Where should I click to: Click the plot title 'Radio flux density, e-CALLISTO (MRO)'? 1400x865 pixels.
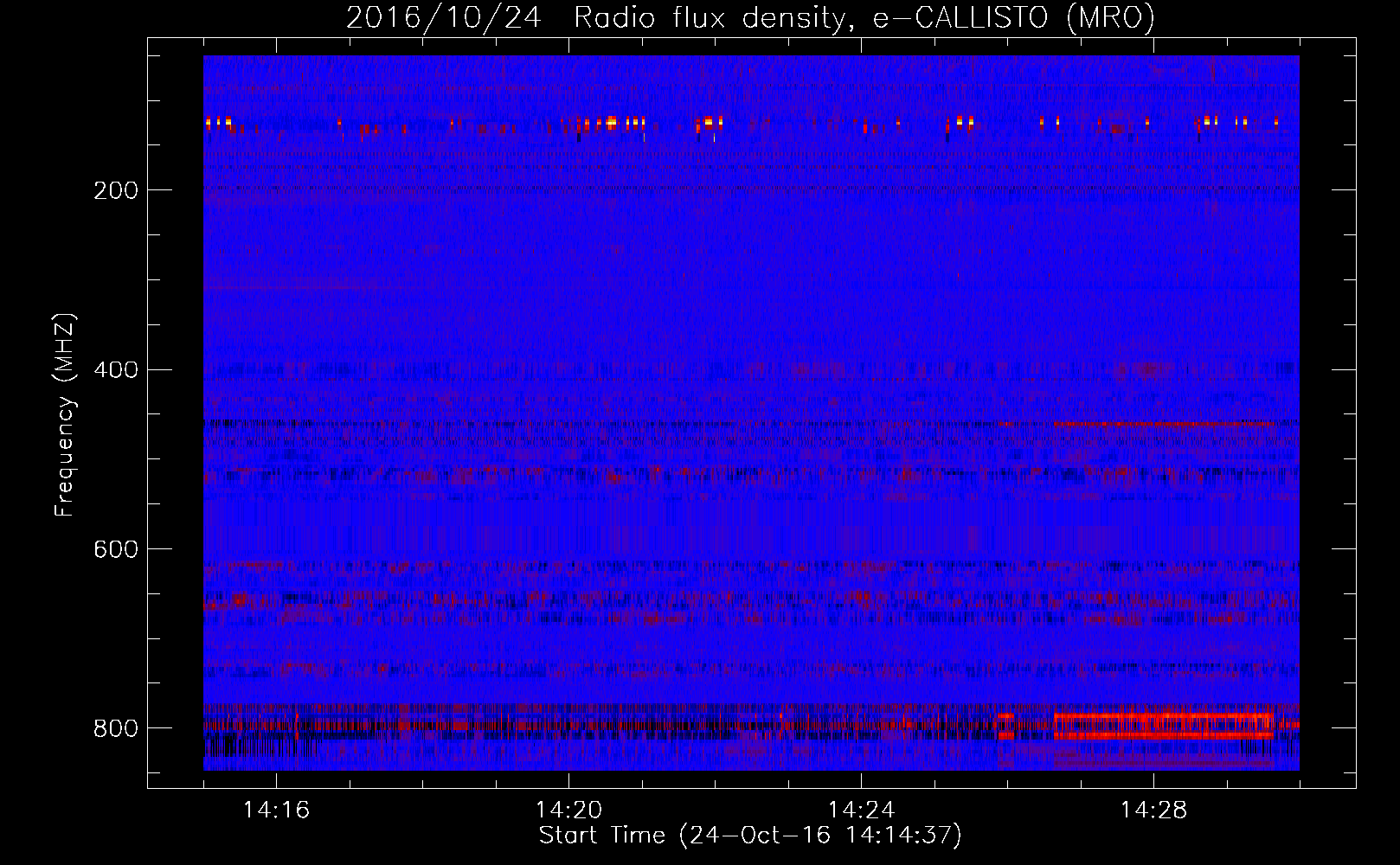coord(864,18)
